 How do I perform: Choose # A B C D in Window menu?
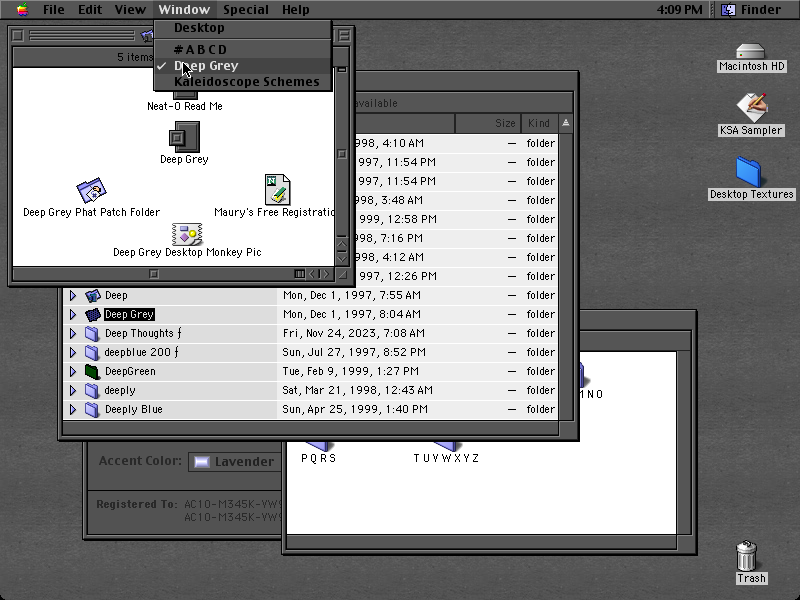(243, 49)
